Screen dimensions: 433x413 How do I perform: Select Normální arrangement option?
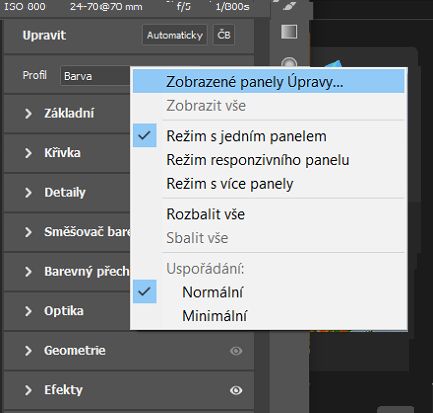(x=269, y=292)
